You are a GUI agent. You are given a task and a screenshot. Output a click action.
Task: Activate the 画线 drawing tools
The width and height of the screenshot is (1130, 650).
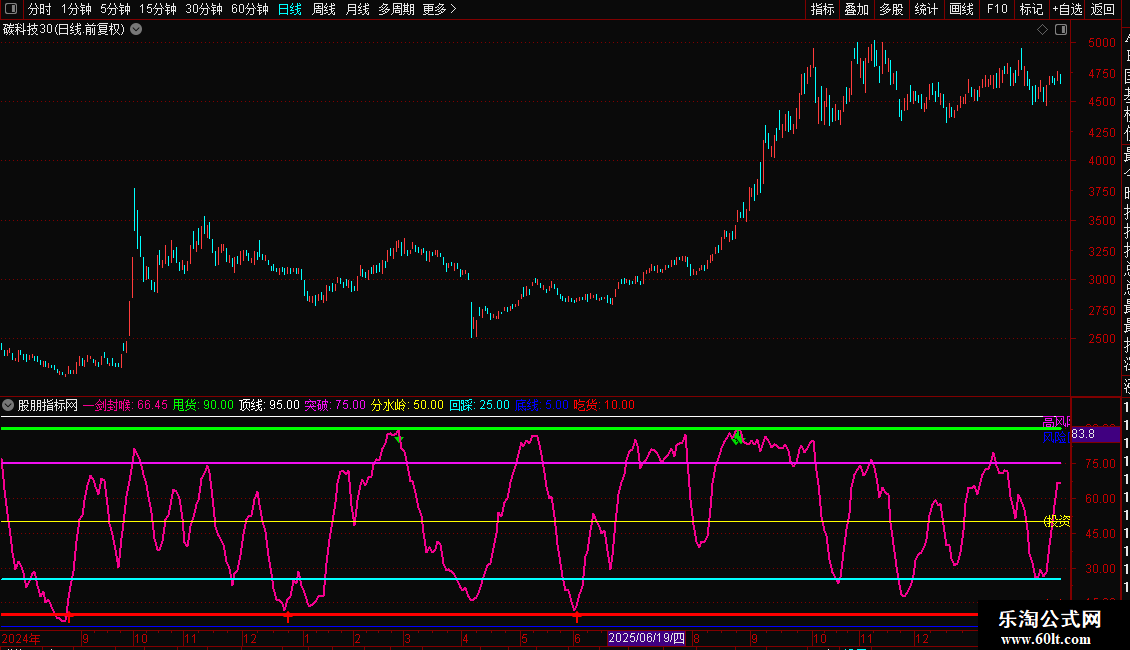coord(961,9)
